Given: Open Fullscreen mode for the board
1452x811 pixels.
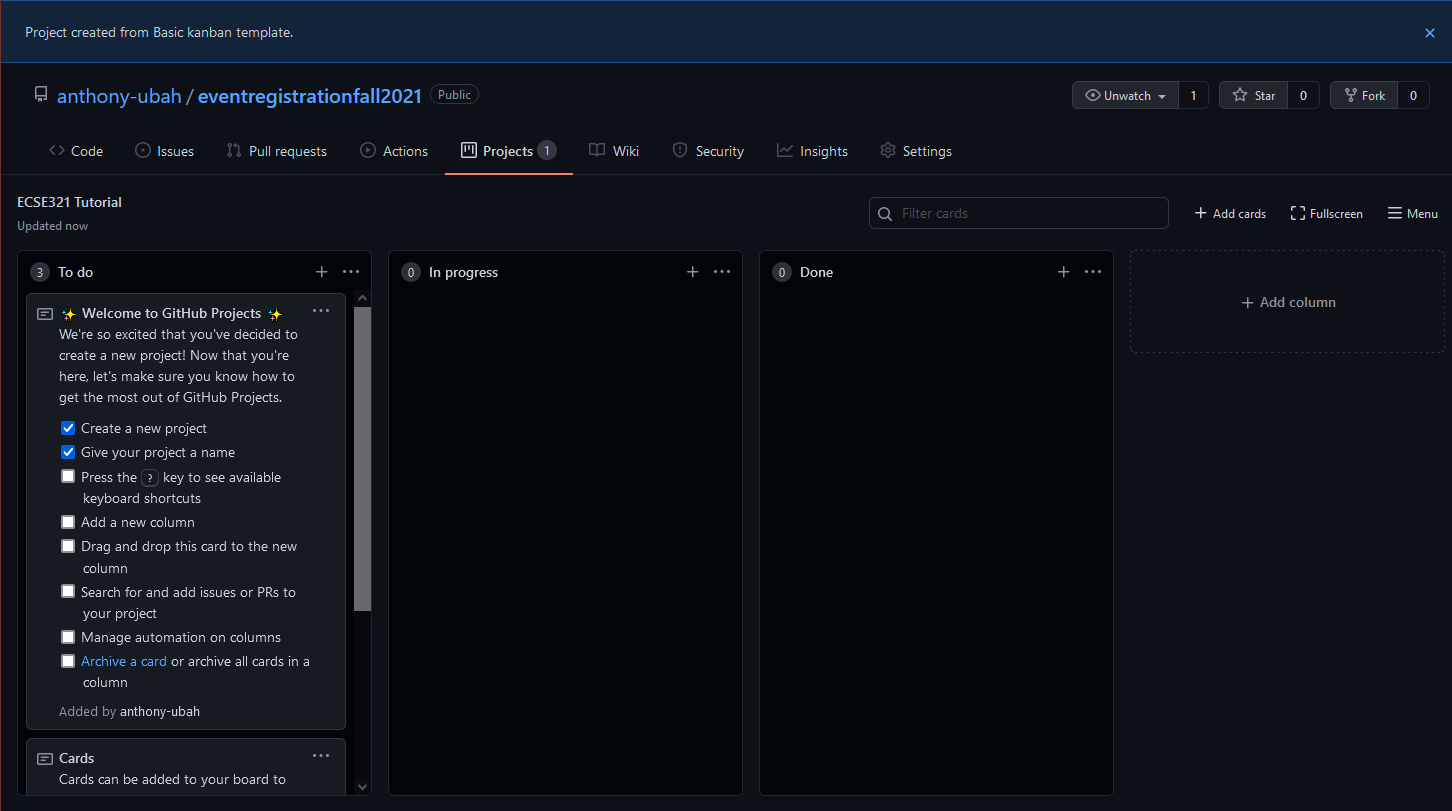Looking at the screenshot, I should coord(1326,213).
